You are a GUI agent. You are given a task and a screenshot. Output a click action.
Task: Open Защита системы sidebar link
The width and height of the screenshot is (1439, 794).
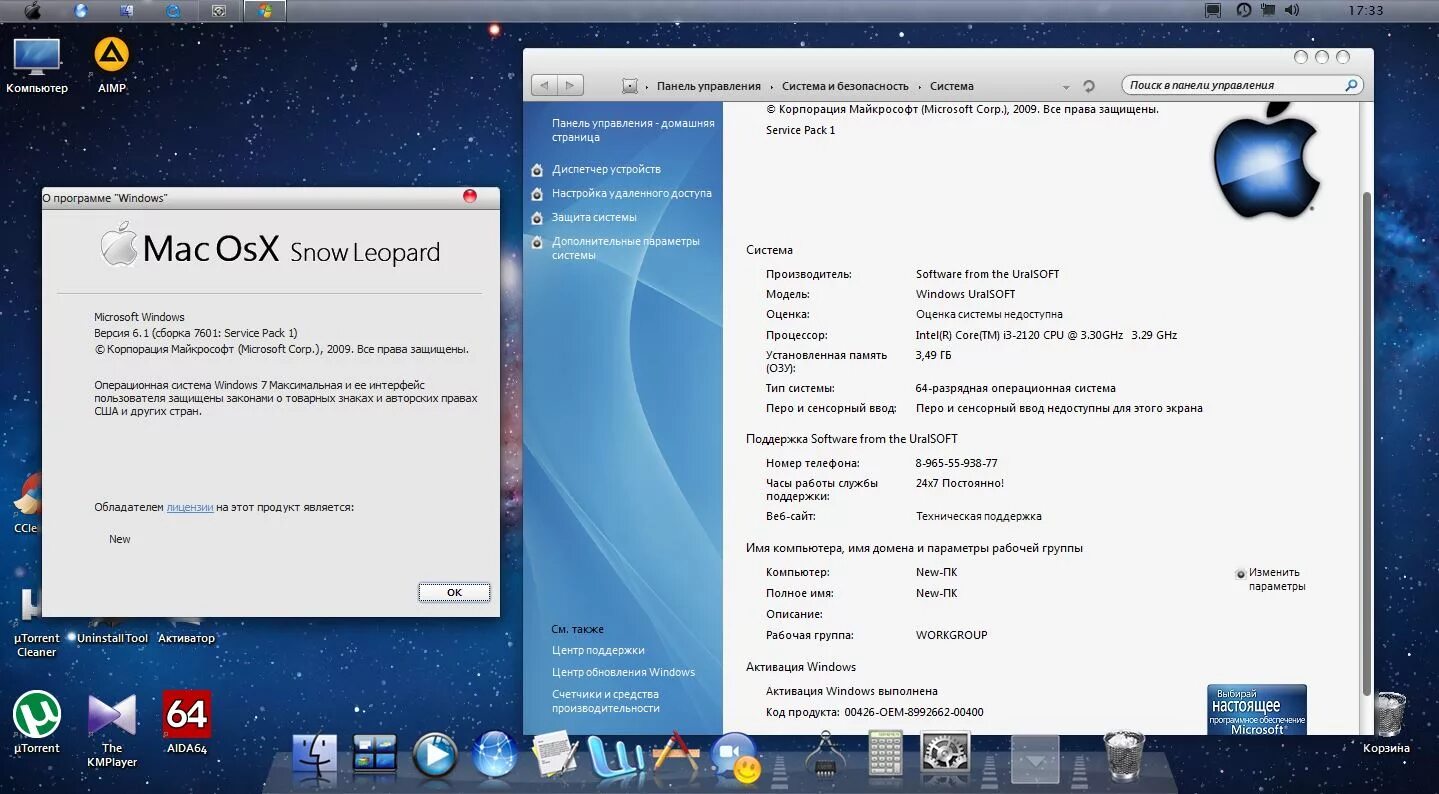(x=594, y=217)
